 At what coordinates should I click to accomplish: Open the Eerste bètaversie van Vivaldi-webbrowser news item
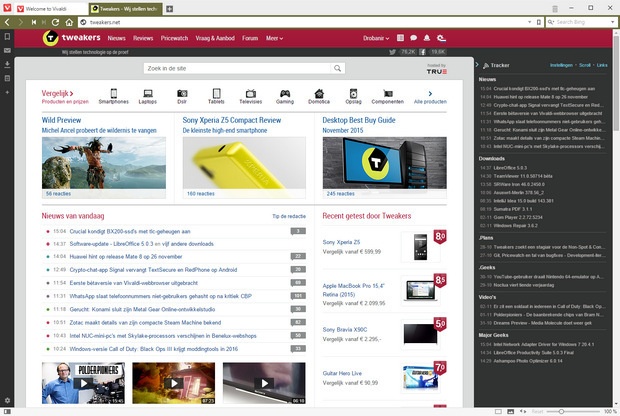(x=134, y=283)
